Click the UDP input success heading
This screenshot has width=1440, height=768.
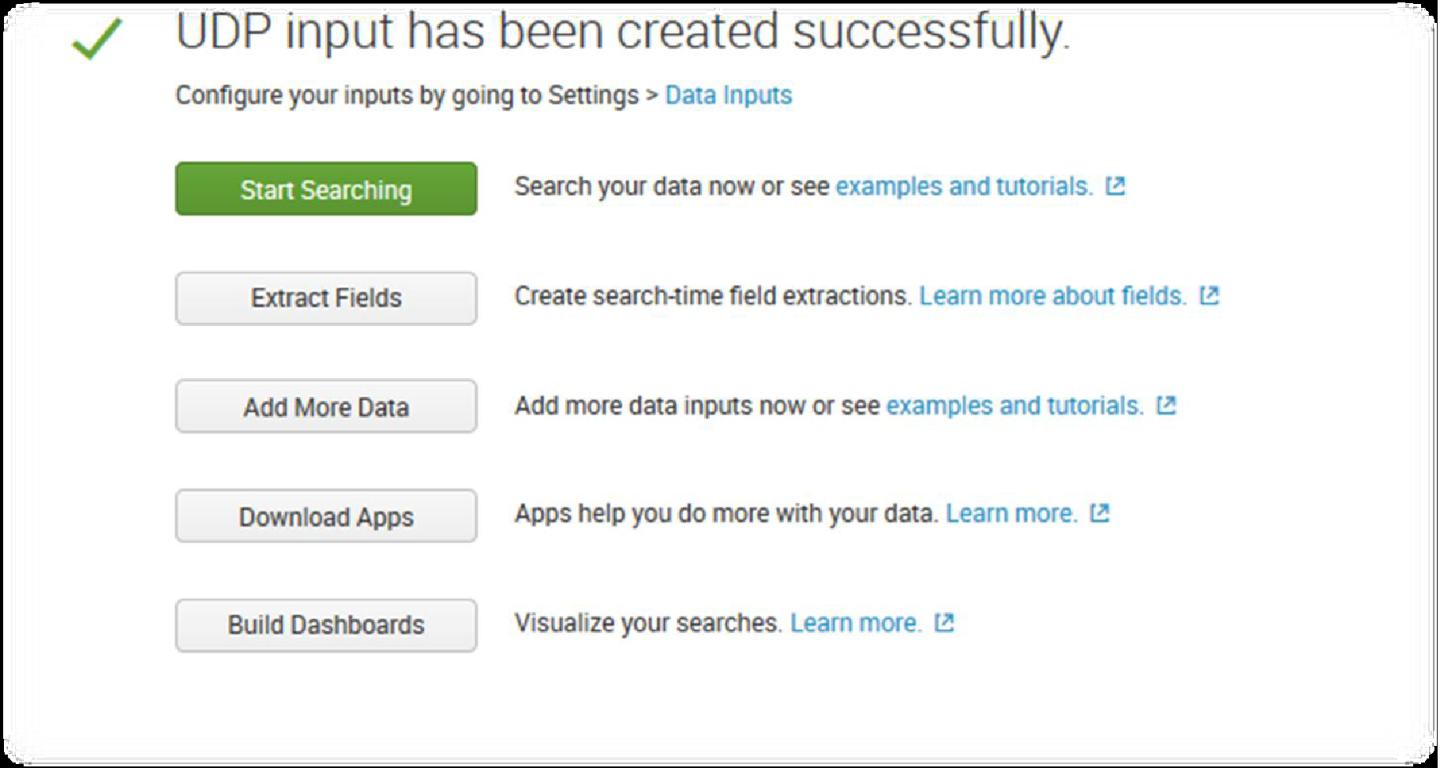625,32
